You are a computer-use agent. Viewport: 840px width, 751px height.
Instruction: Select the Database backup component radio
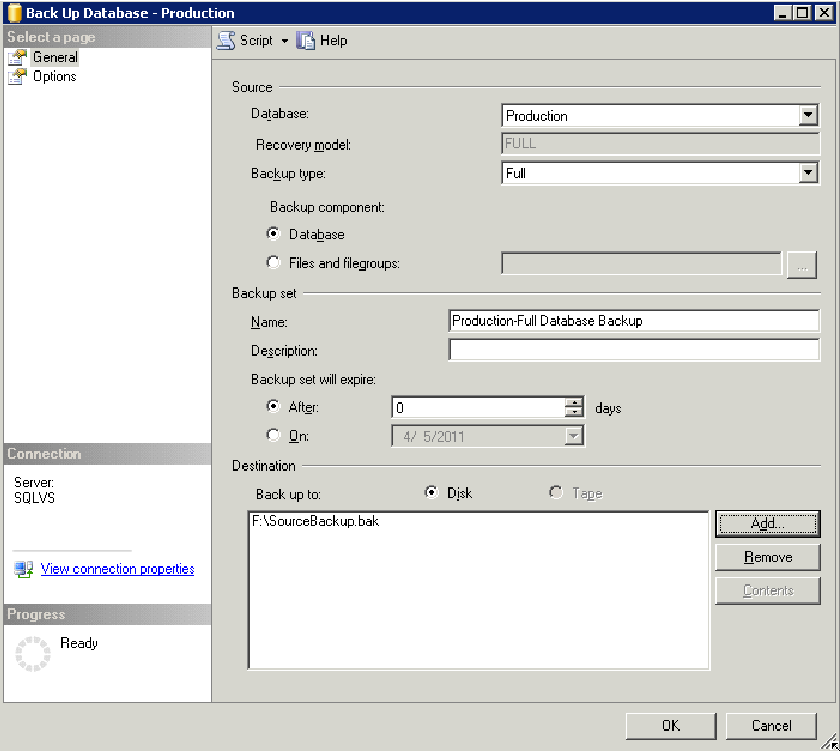[274, 234]
